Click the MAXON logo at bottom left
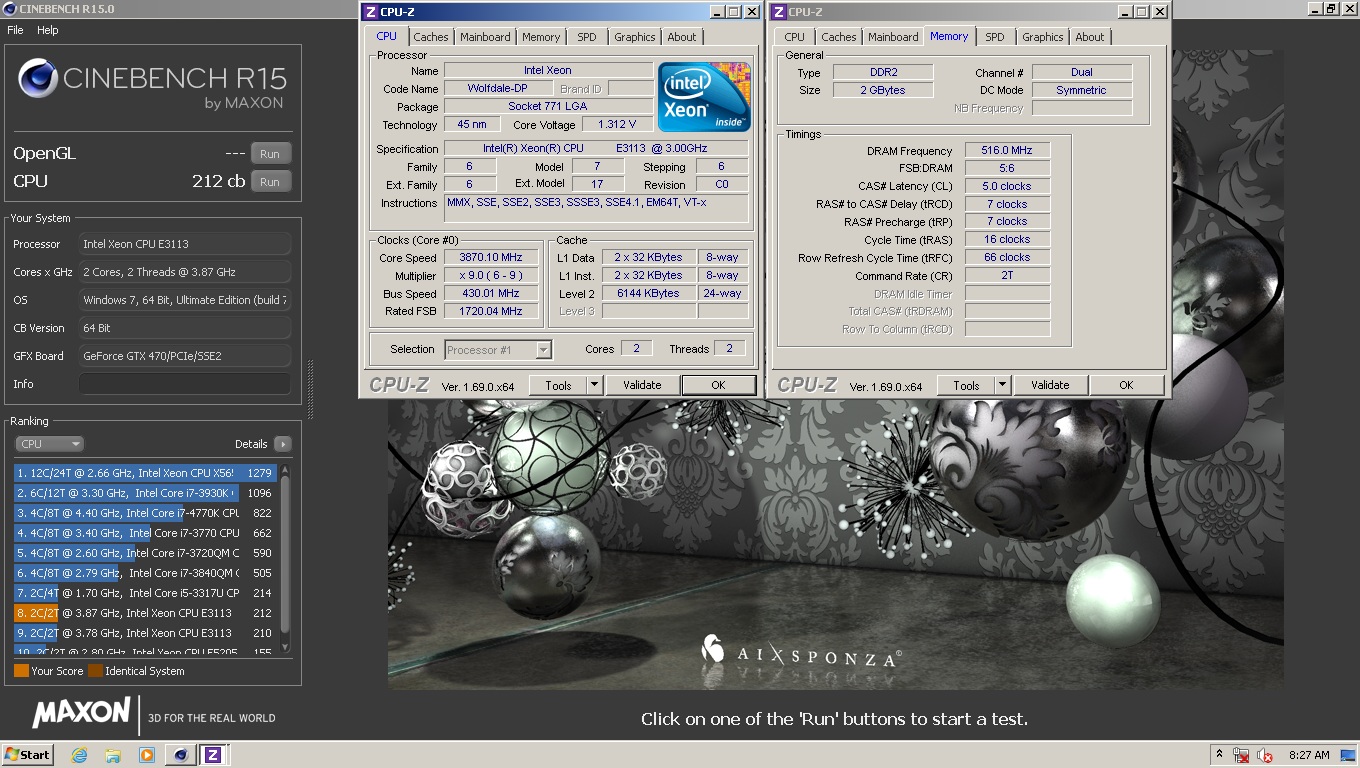Screen dimensions: 1360x768 pos(81,713)
